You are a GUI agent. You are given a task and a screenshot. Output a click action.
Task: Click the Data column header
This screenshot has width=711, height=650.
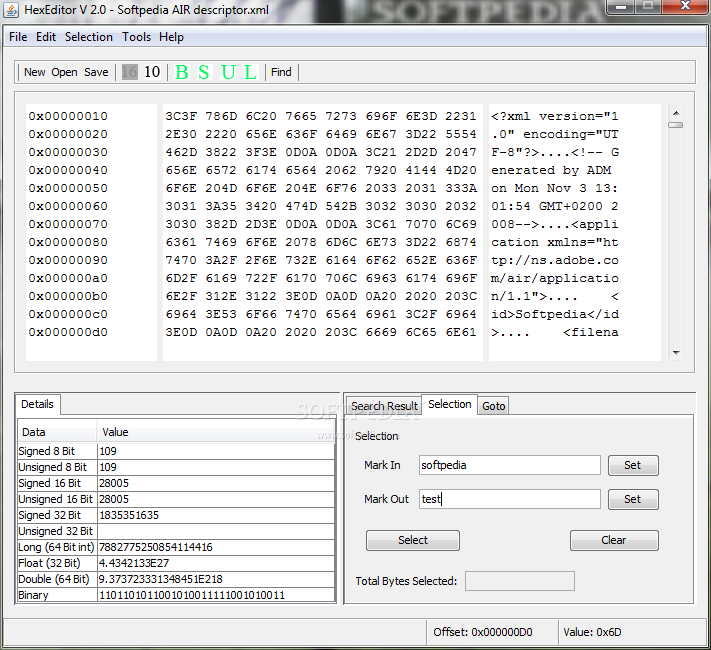click(57, 432)
